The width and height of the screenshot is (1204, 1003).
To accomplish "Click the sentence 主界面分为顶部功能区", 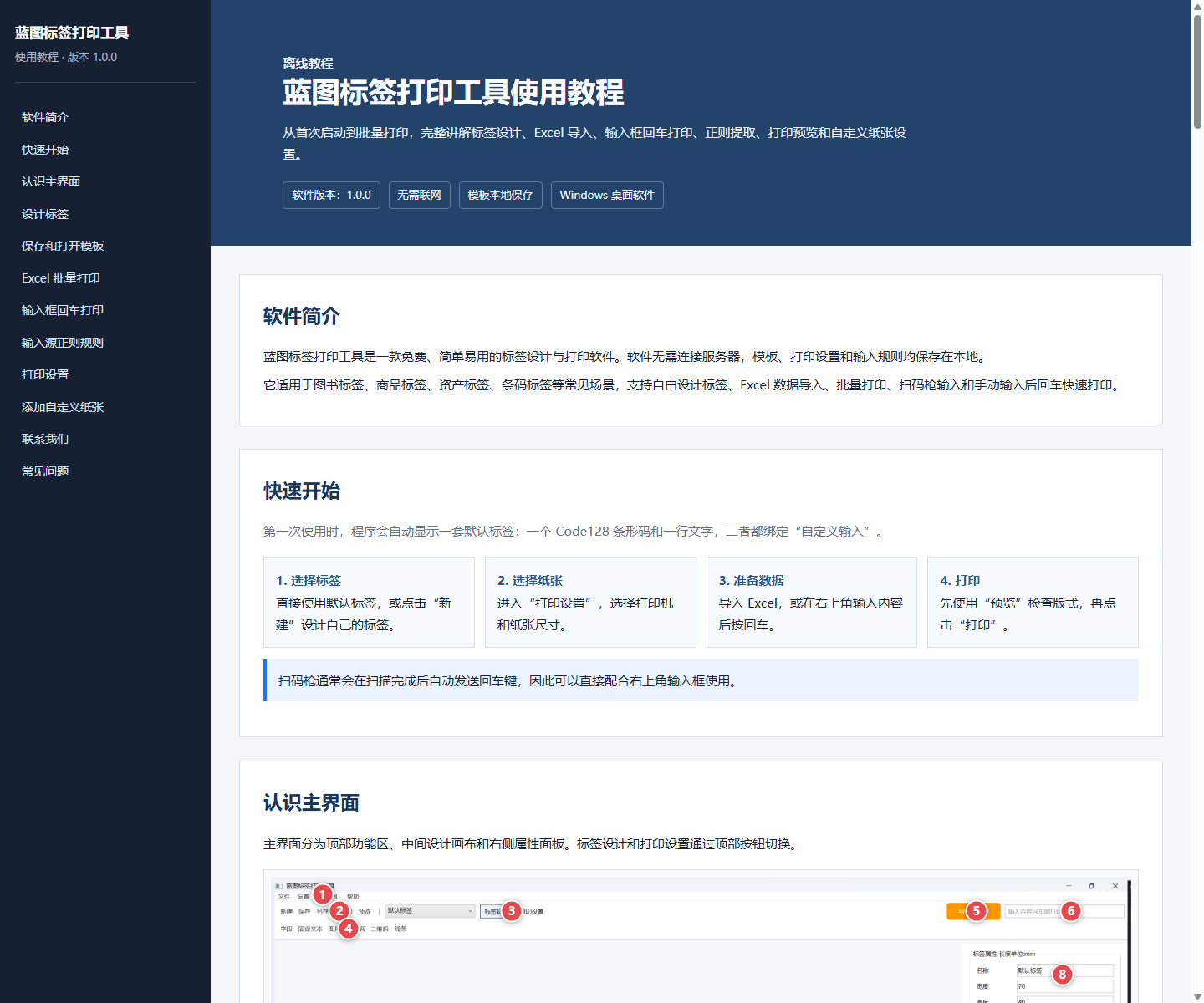I will [532, 844].
